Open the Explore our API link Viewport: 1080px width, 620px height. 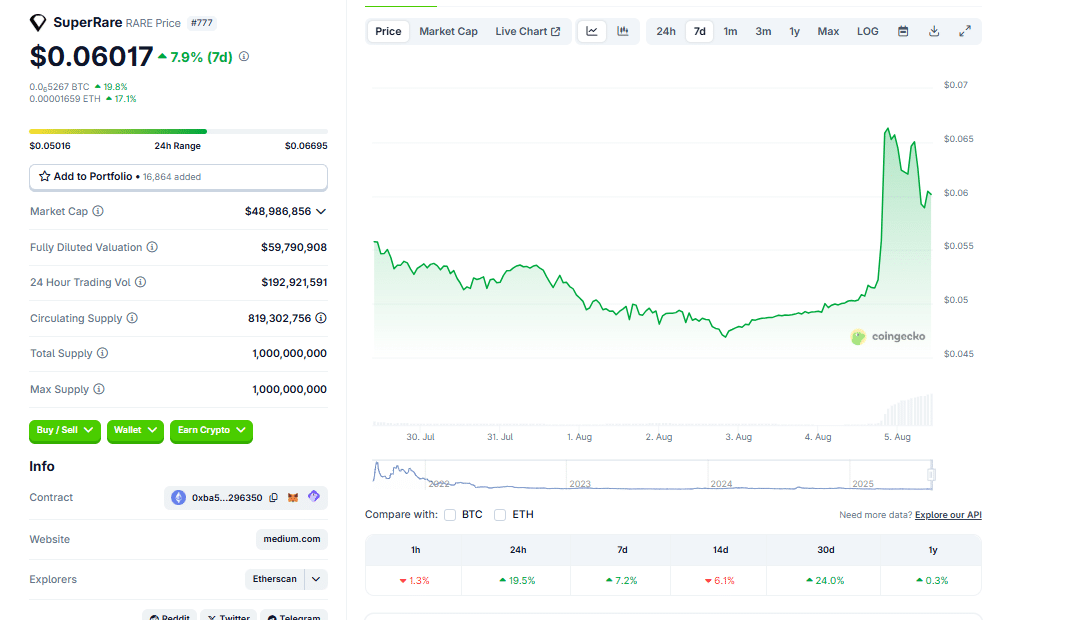948,515
